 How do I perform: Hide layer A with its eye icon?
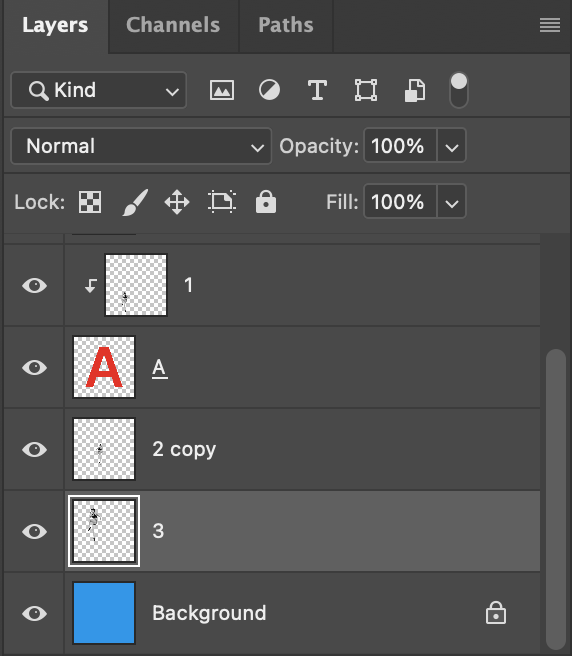tap(34, 368)
